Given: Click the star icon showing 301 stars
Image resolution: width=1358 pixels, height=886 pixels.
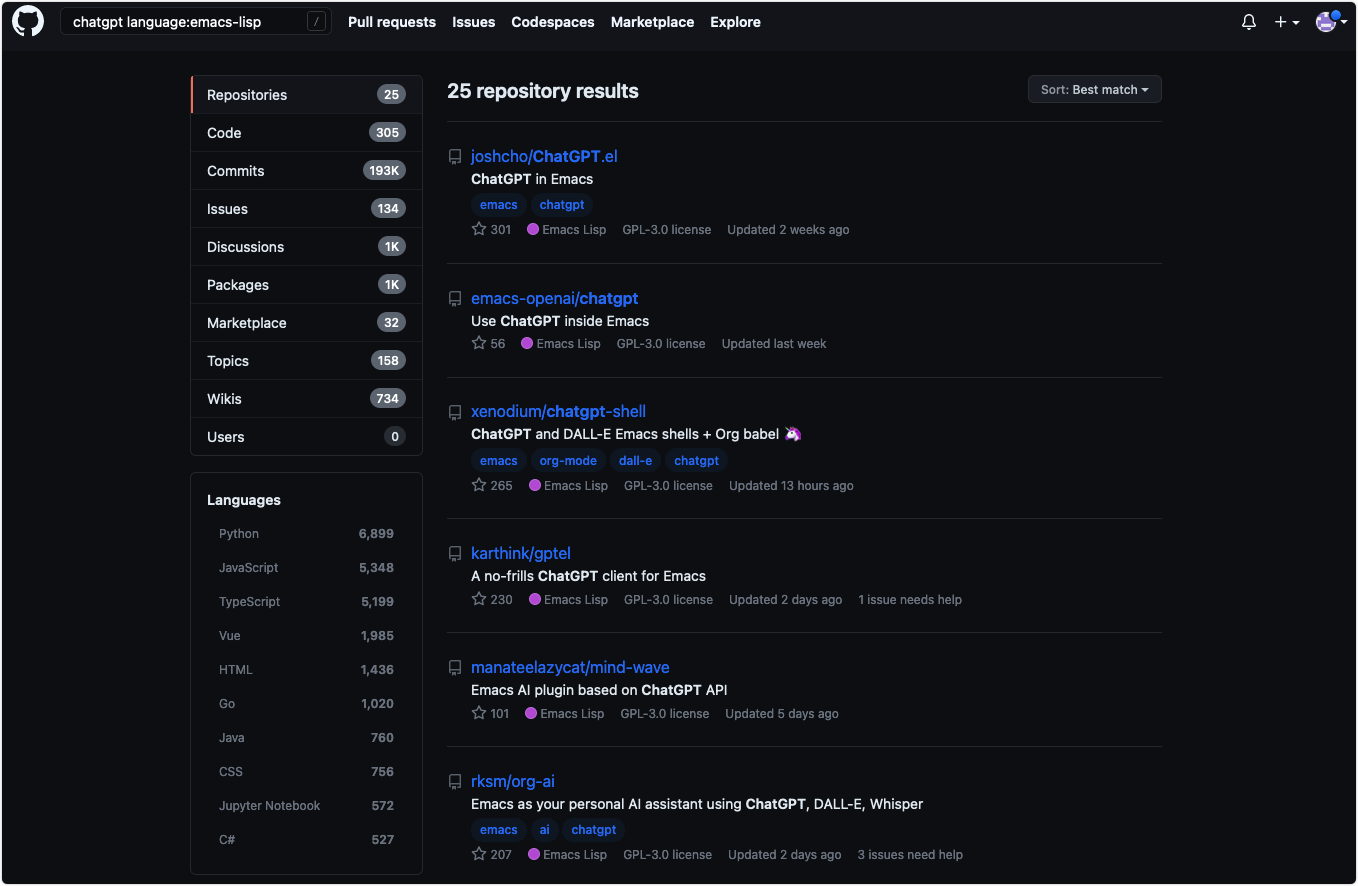Looking at the screenshot, I should tap(479, 229).
